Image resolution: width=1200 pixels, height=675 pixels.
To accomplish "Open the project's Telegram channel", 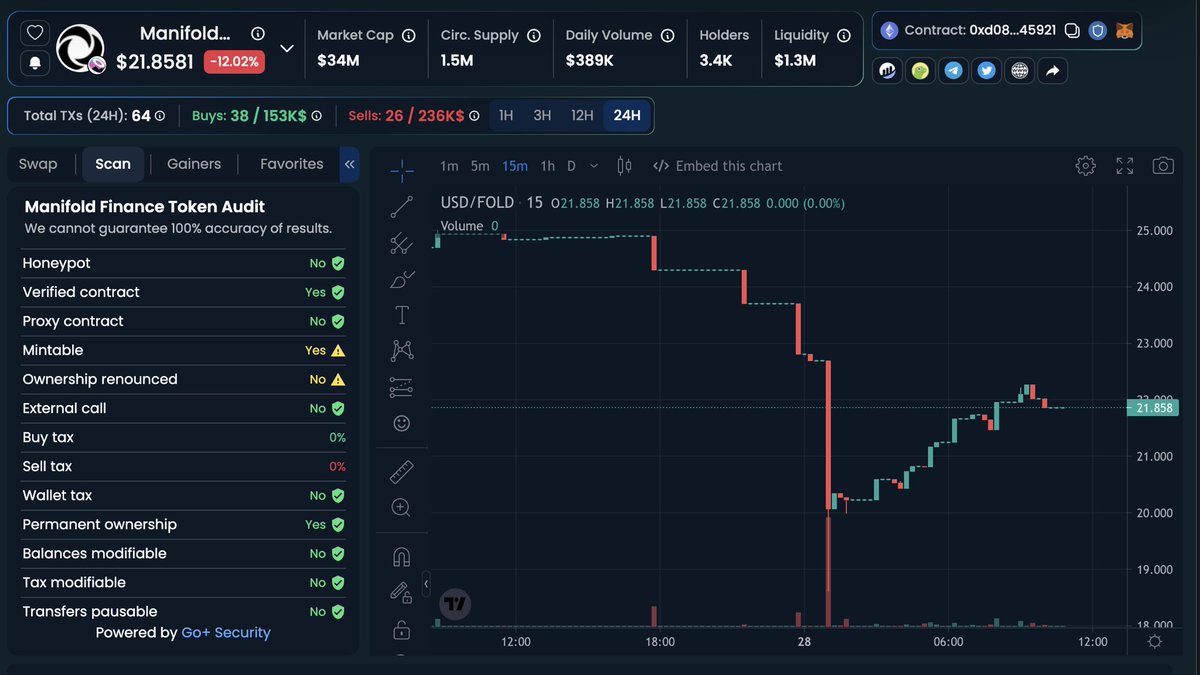I will [953, 70].
